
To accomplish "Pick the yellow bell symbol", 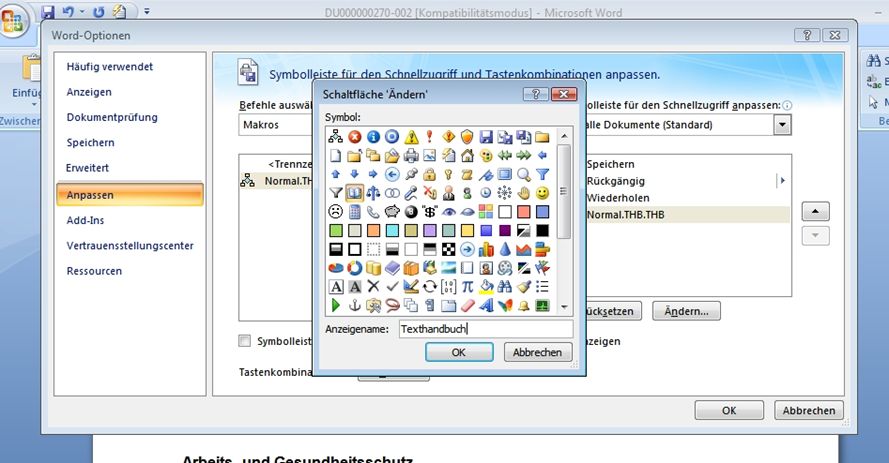I will [524, 305].
